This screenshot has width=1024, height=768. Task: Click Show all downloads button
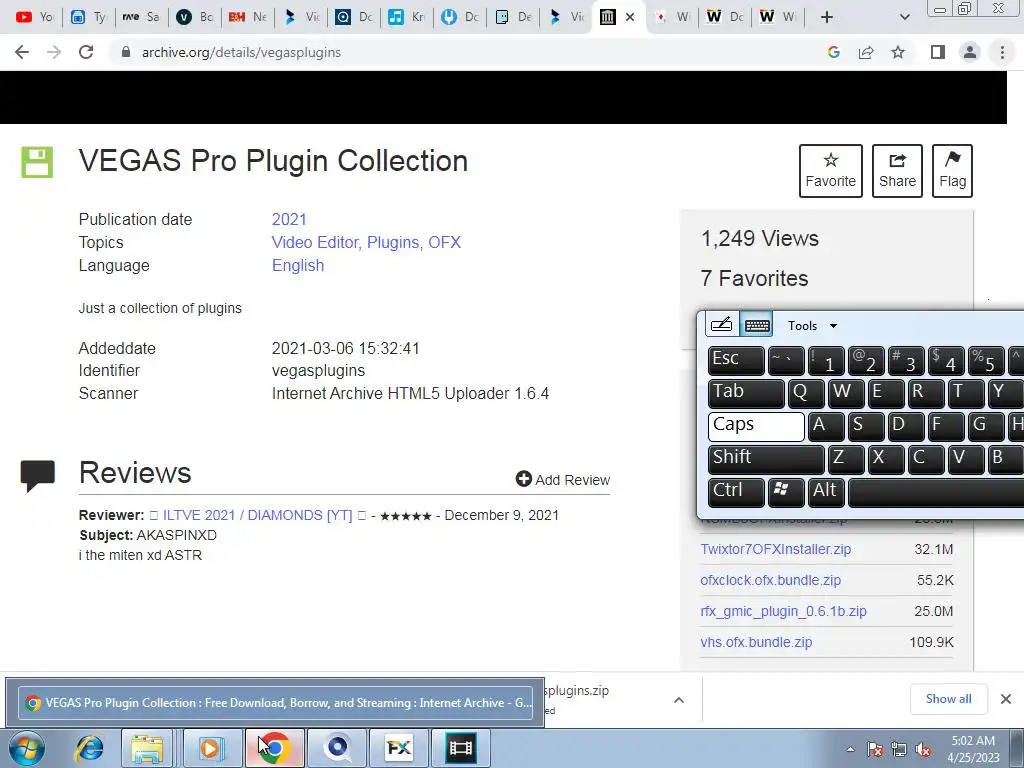tap(948, 699)
